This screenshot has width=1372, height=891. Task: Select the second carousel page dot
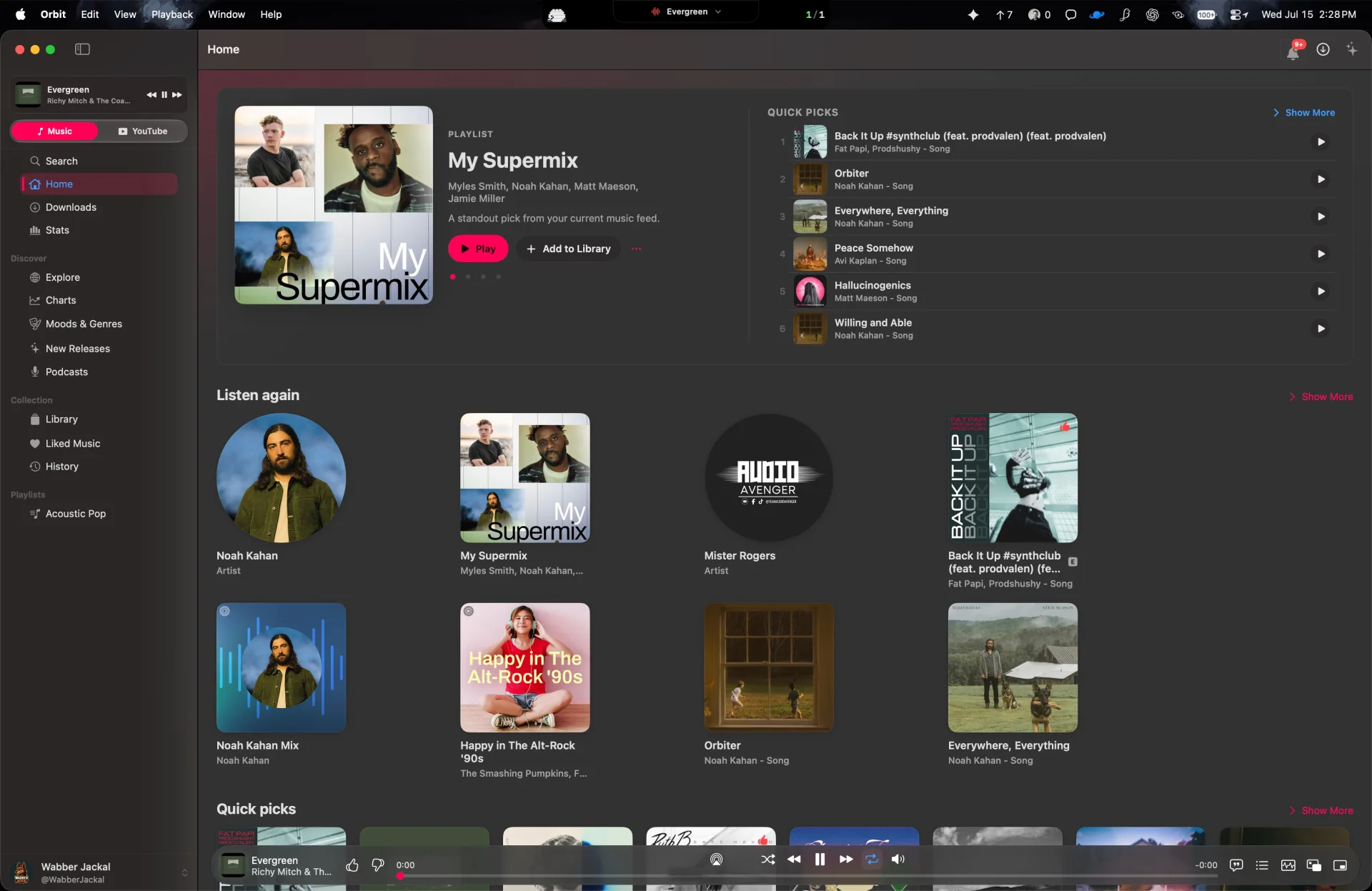pyautogui.click(x=468, y=277)
